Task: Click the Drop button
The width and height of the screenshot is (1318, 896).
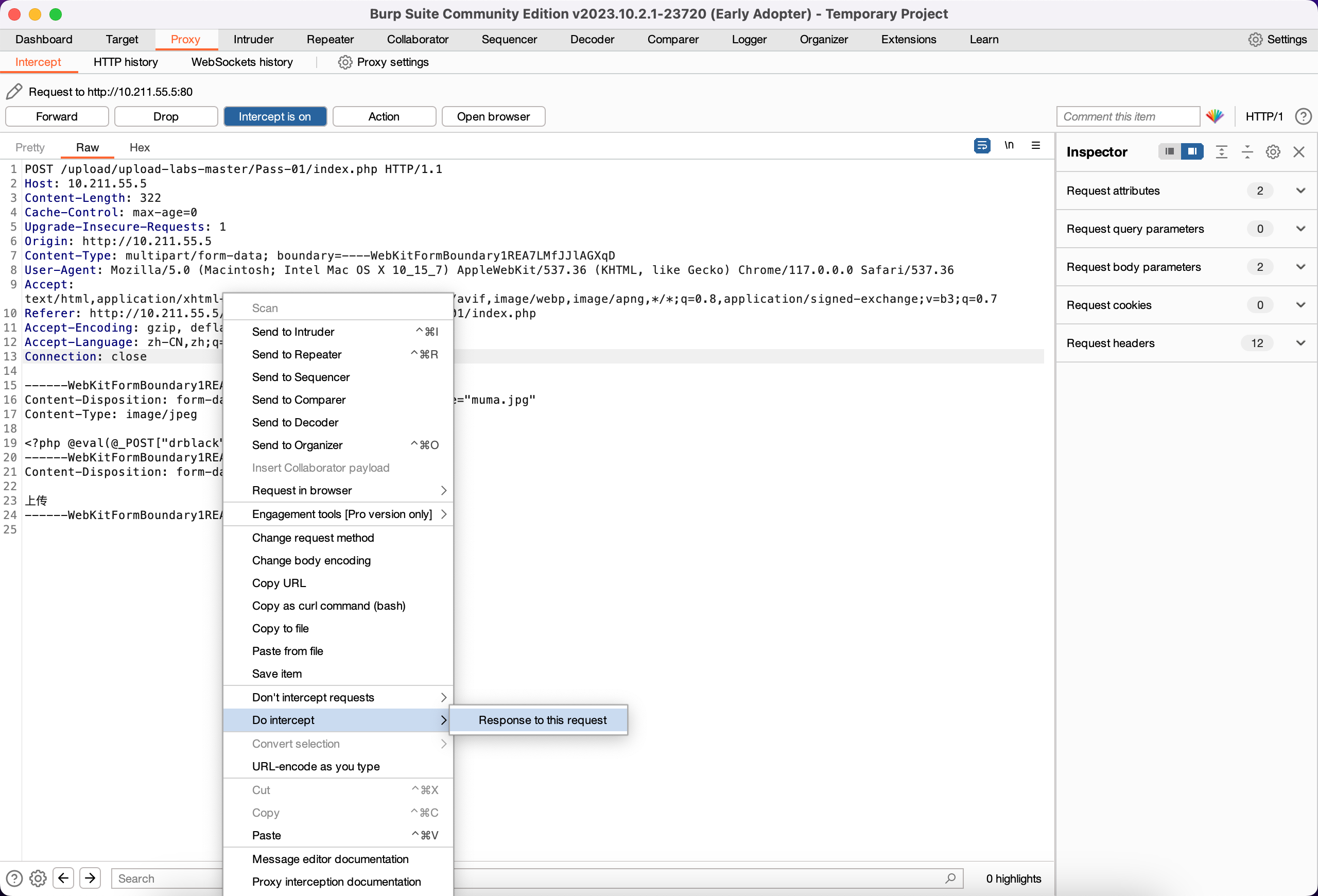Action: click(166, 116)
